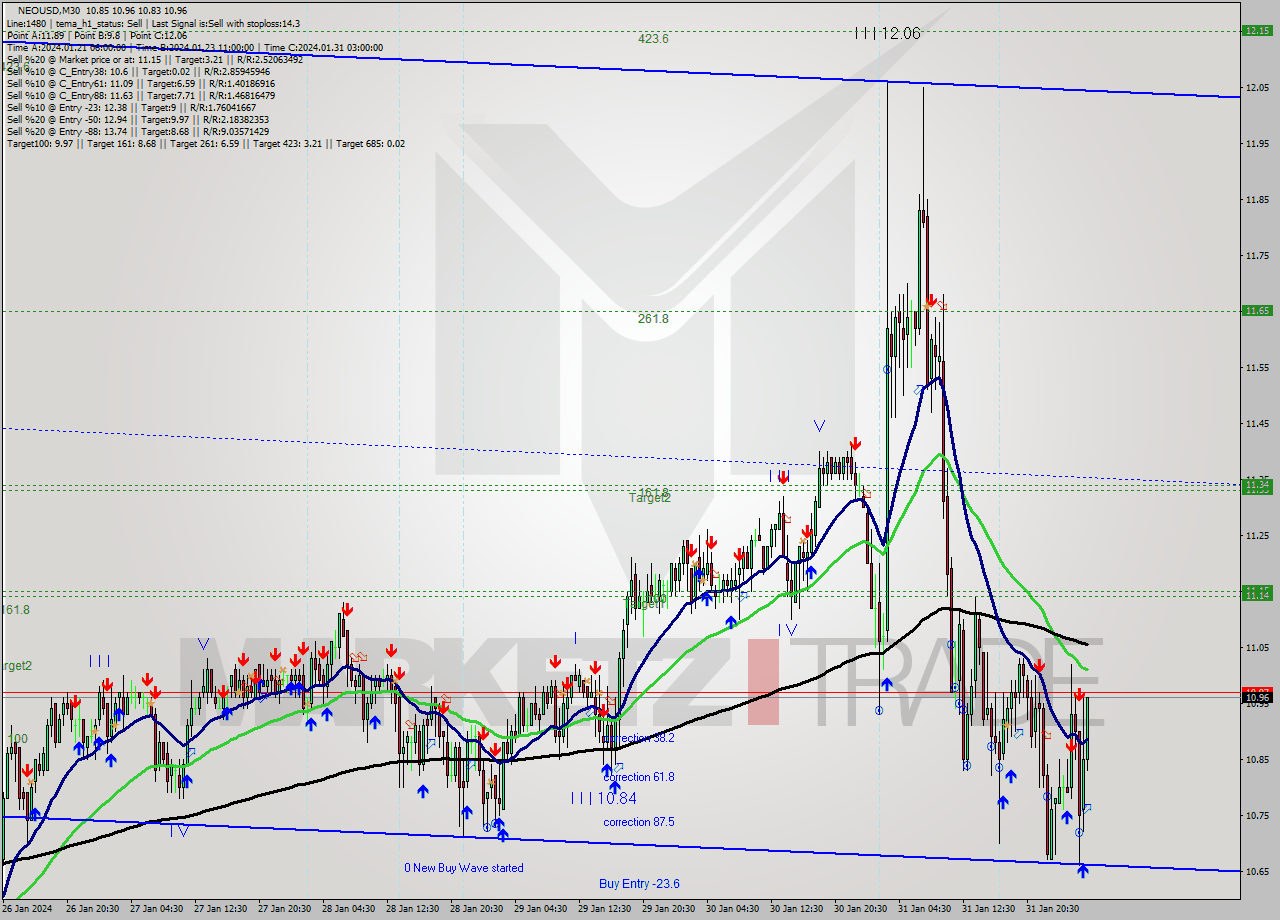Click the '26 Jan 20:30' time axis label

point(91,909)
